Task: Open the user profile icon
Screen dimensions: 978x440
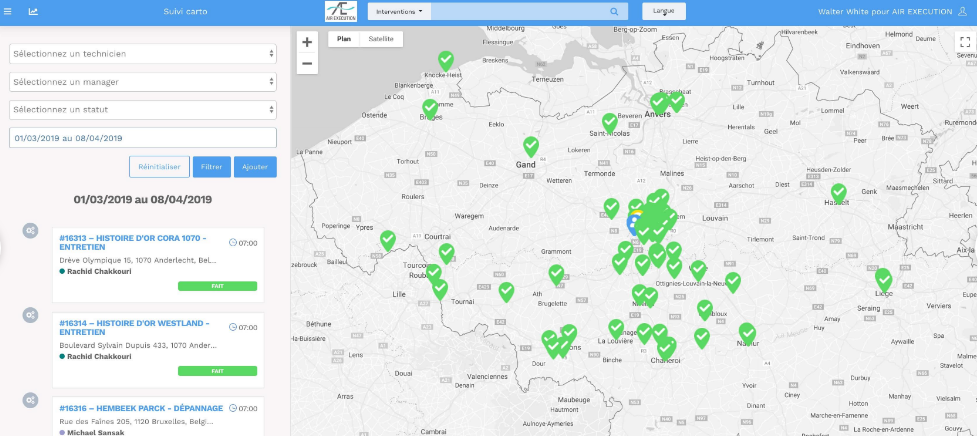Action: tap(962, 11)
